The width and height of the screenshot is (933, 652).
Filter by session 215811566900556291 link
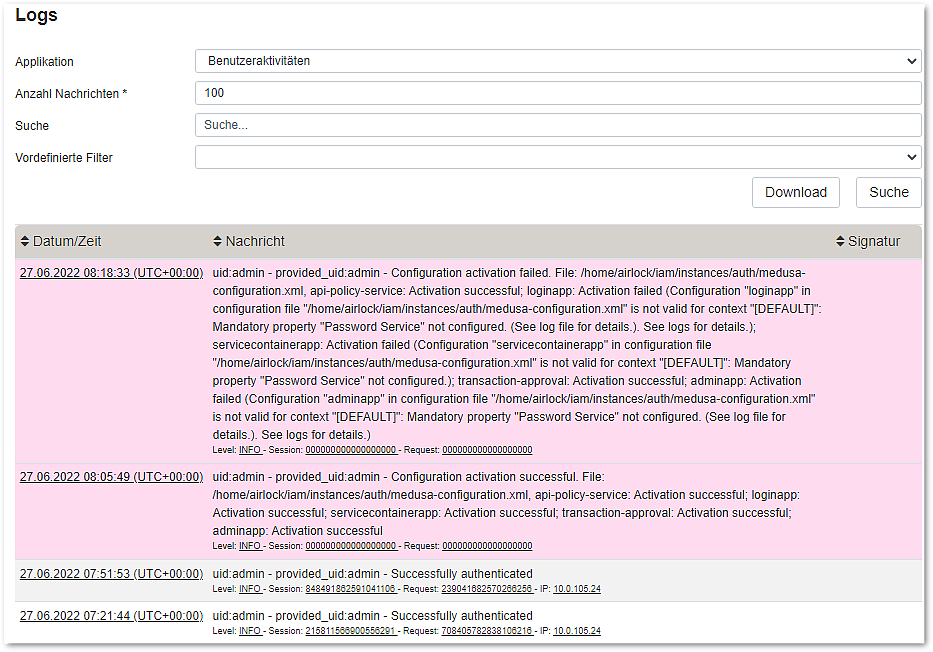click(x=351, y=631)
